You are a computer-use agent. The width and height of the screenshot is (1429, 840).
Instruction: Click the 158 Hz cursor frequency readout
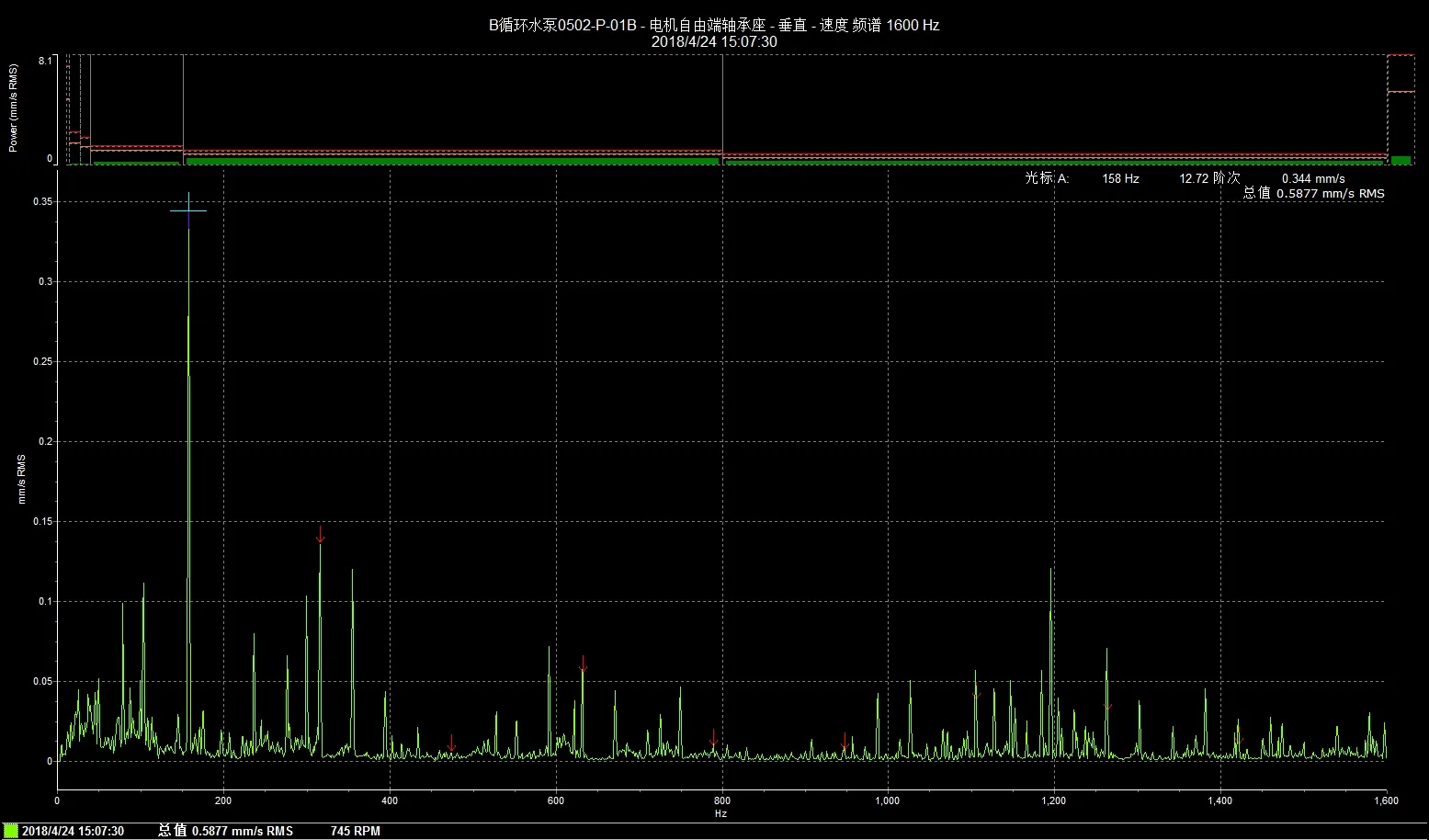[1120, 178]
